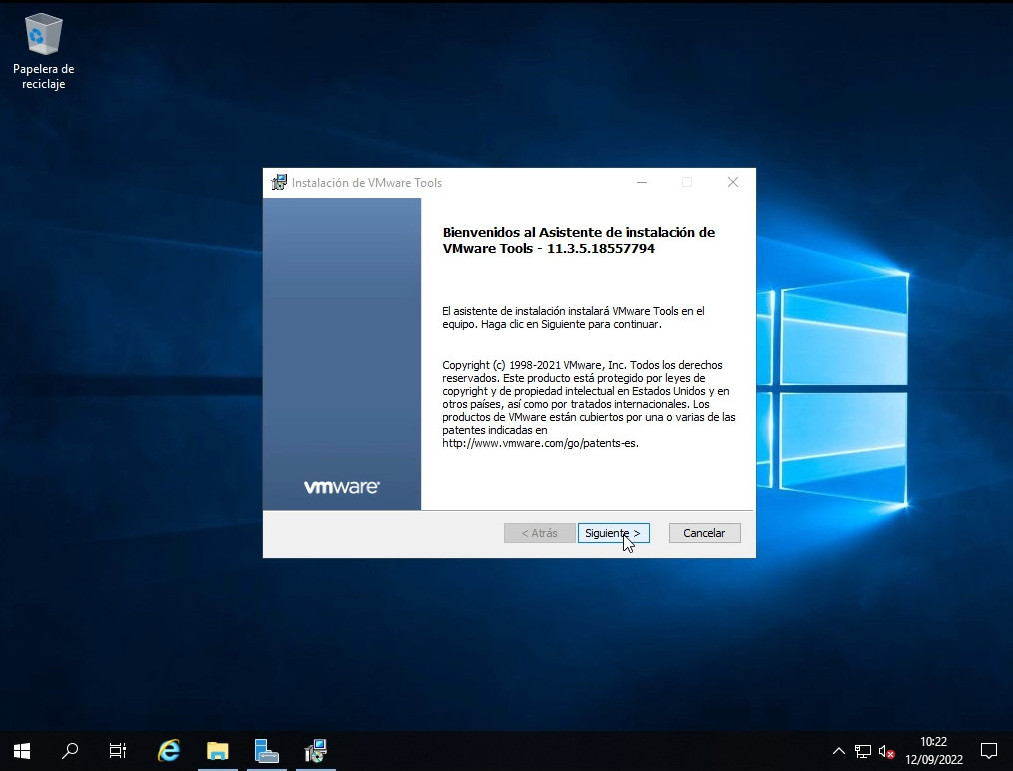This screenshot has width=1013, height=771.
Task: Open the clock and date flyout
Action: (933, 750)
